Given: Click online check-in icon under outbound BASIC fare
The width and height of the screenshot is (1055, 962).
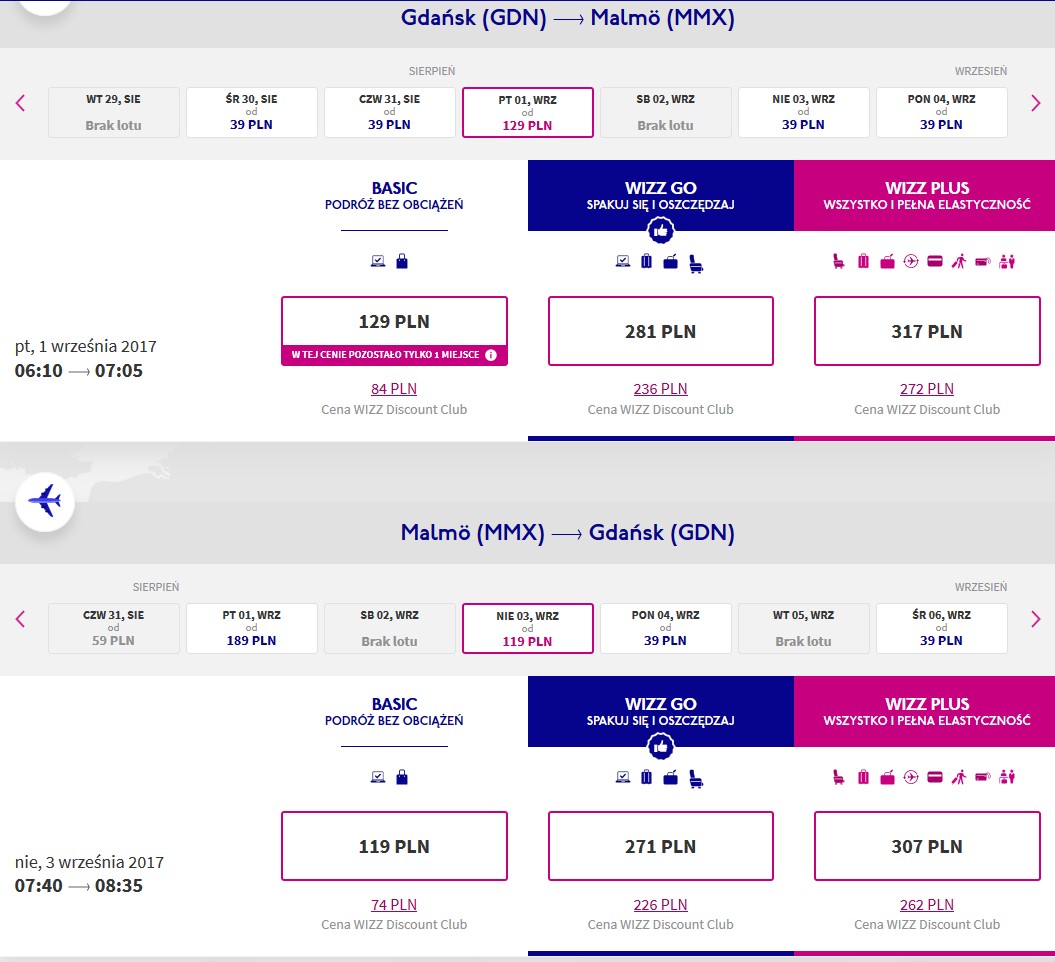Looking at the screenshot, I should (378, 261).
